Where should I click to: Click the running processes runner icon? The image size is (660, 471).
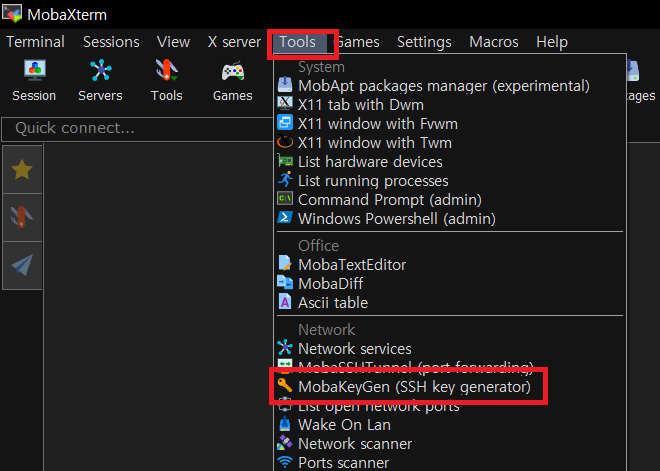285,179
